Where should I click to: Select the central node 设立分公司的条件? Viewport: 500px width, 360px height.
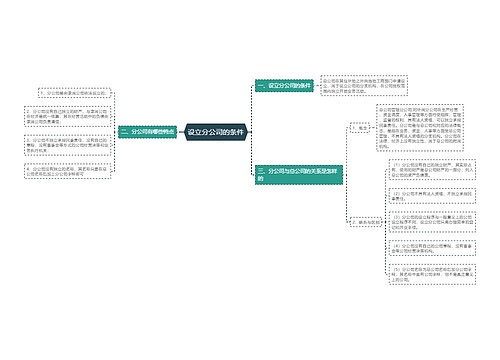[x=216, y=132]
